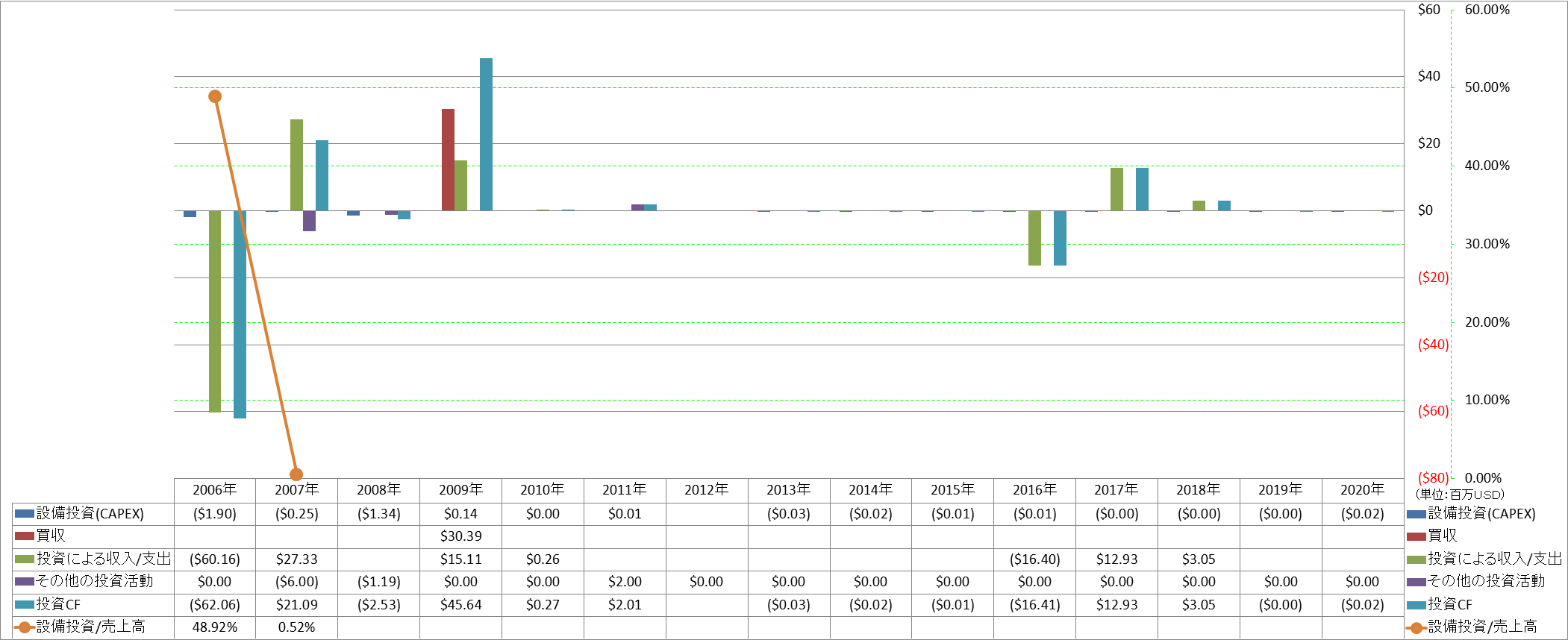This screenshot has width=1568, height=640.
Task: Click the green 投資による収入/支出 swatch in the right legend
Action: pyautogui.click(x=1416, y=559)
